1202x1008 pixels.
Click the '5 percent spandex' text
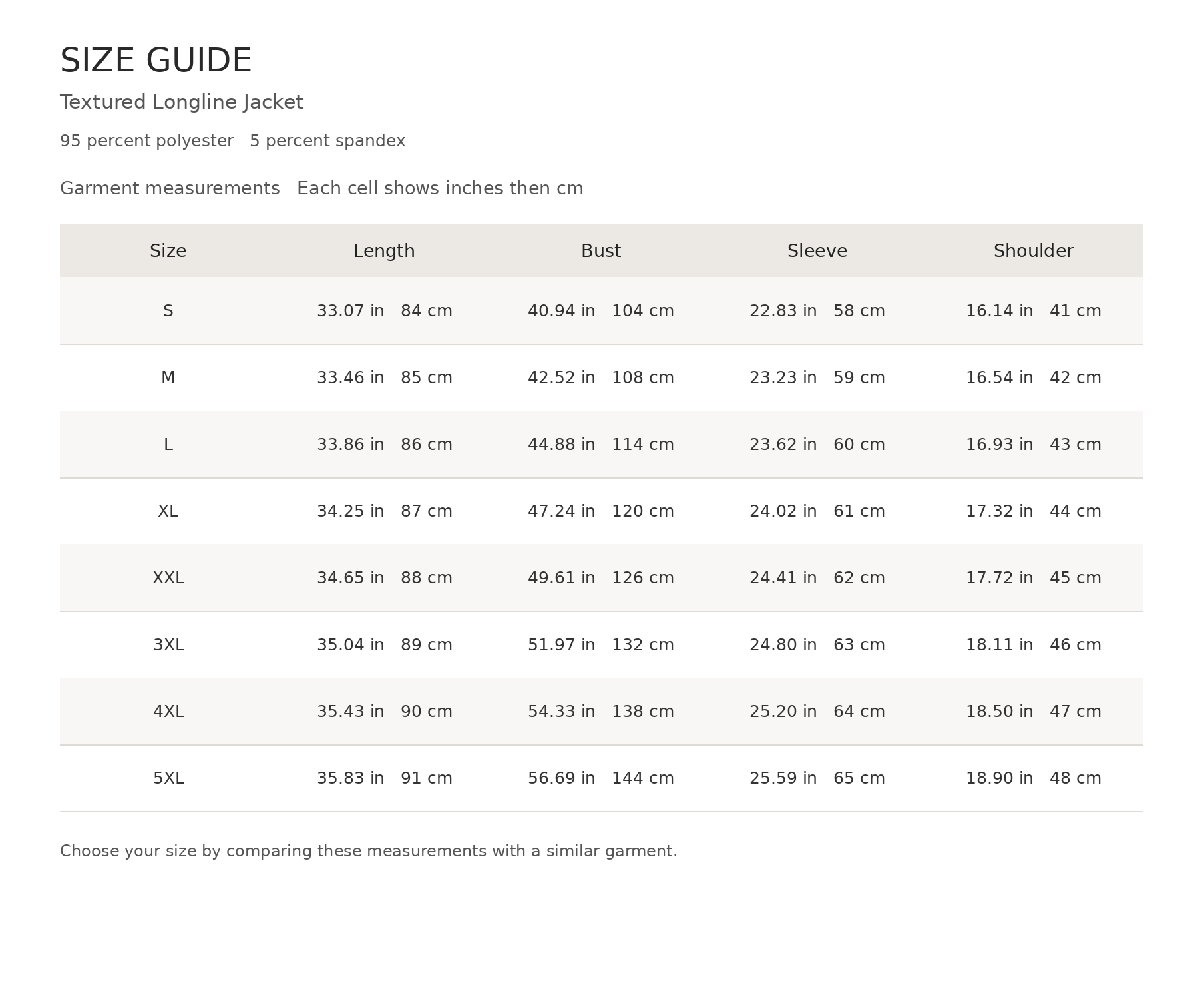pos(328,141)
